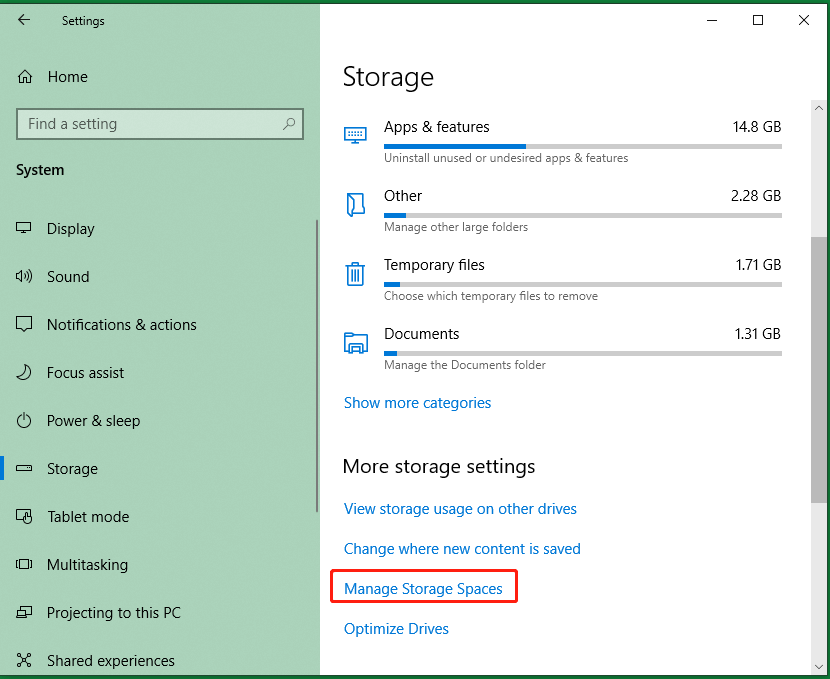Viewport: 830px width, 679px height.
Task: Focus the Find a setting search box
Action: pyautogui.click(x=160, y=124)
